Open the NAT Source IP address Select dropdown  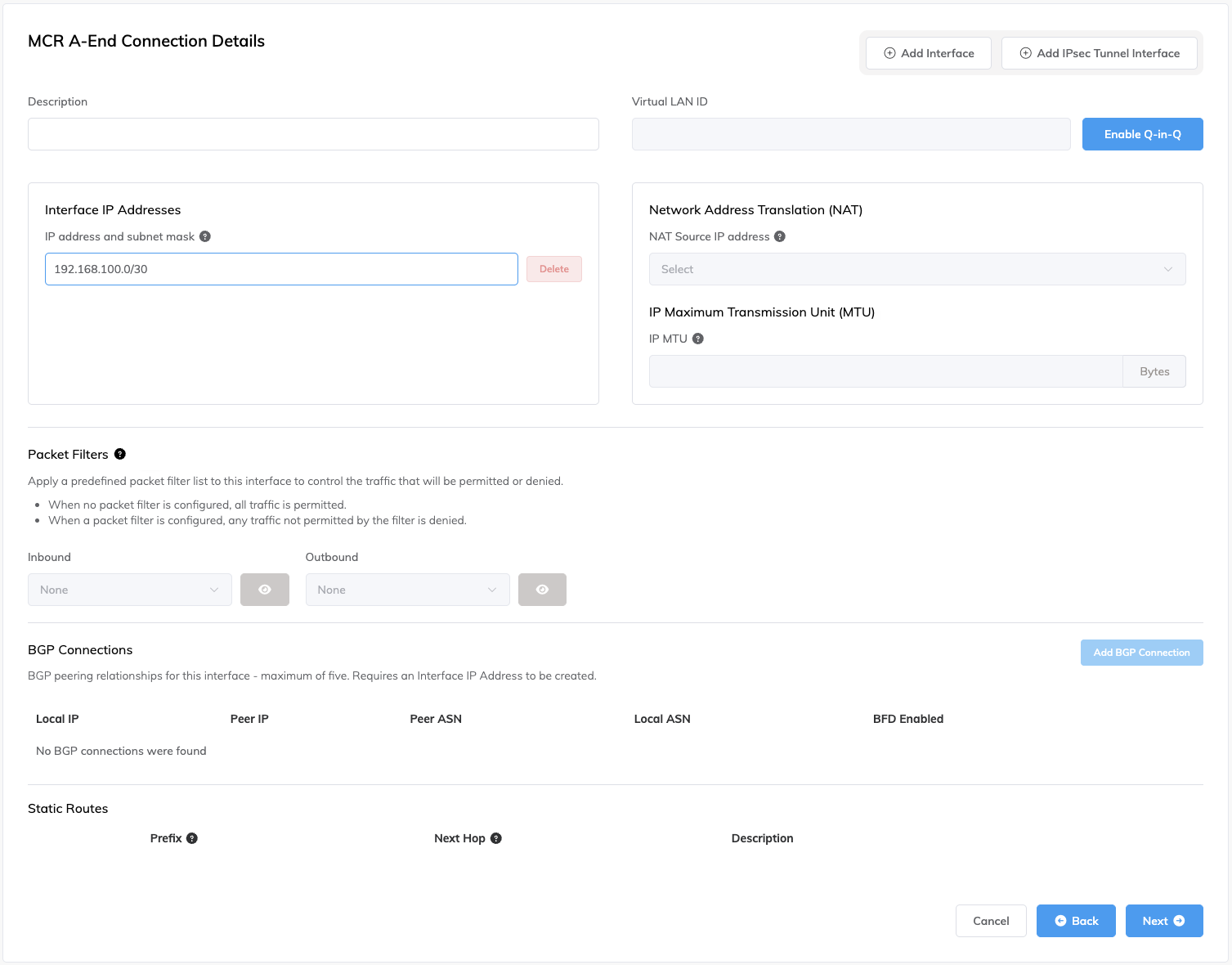click(916, 269)
